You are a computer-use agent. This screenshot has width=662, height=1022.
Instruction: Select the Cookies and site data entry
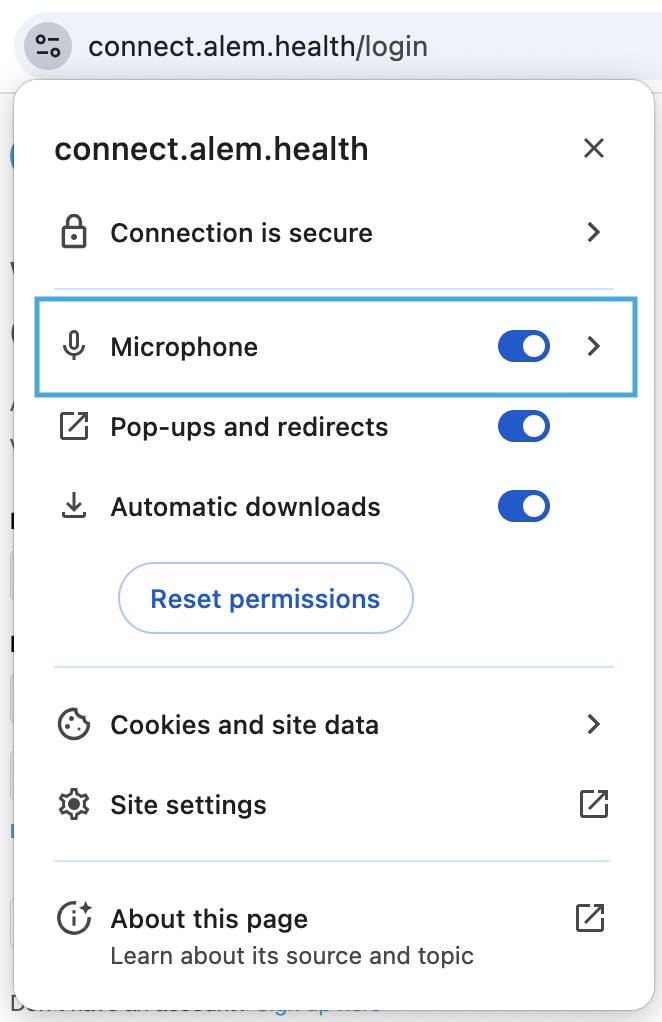(334, 724)
